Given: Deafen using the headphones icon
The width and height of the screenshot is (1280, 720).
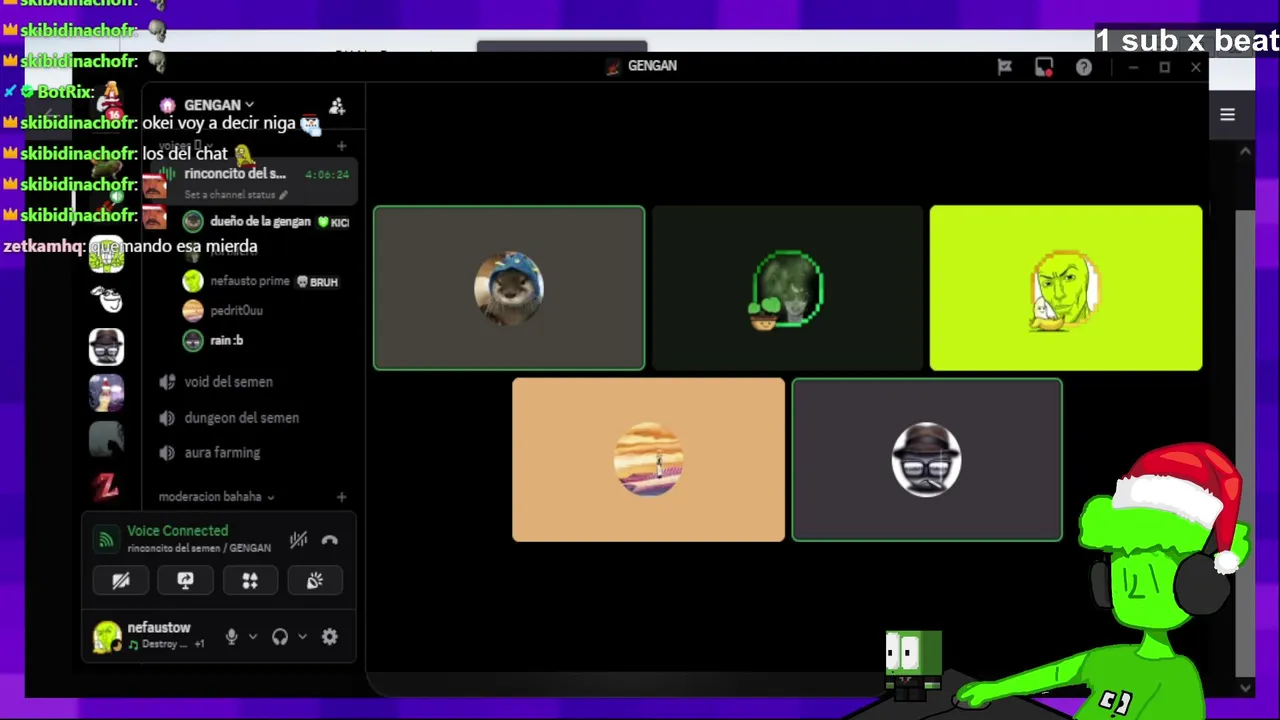Looking at the screenshot, I should click(x=280, y=637).
